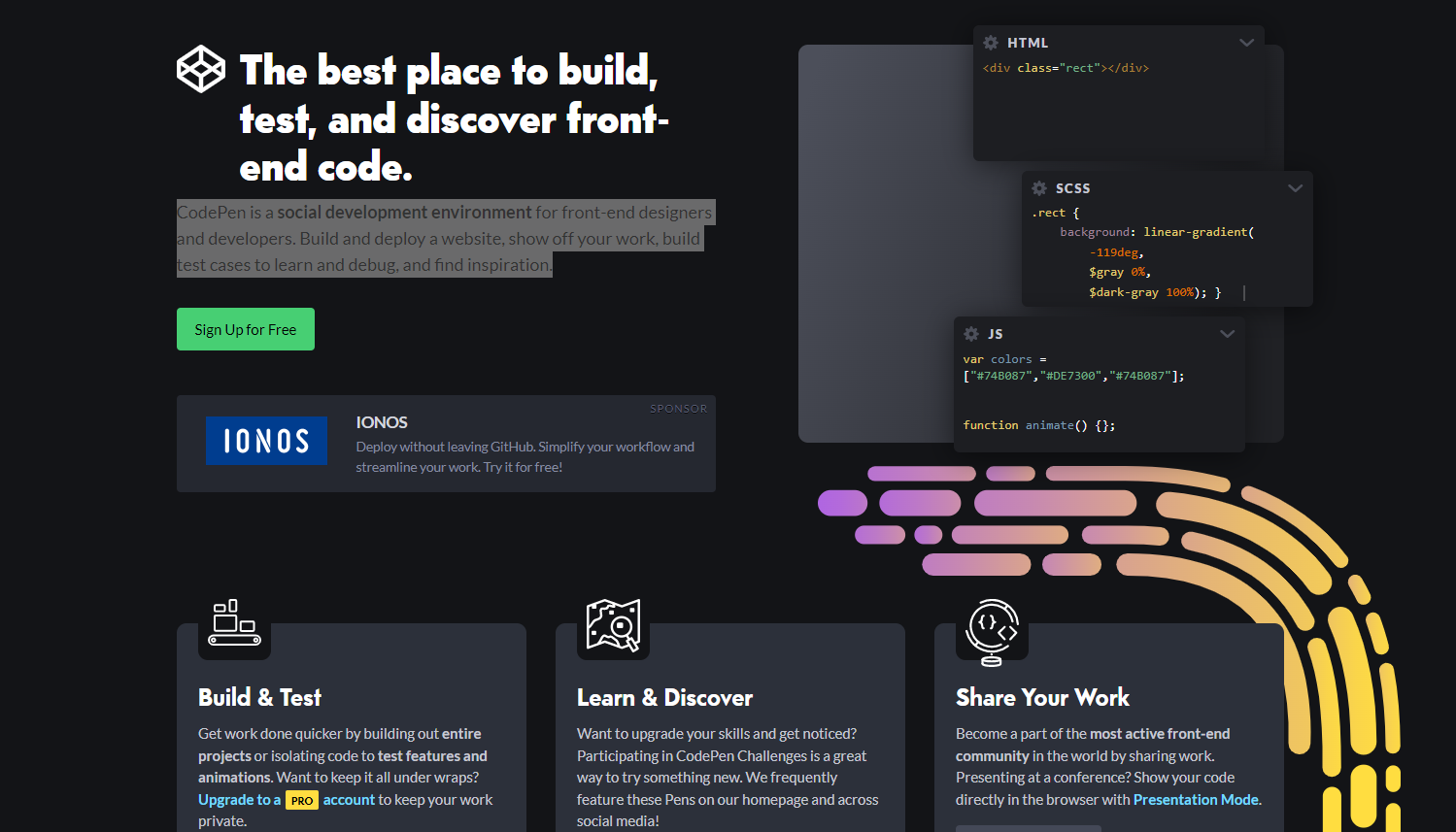Expand the SCSS panel chevron
Screen dimensions: 1456x832
pos(1296,188)
